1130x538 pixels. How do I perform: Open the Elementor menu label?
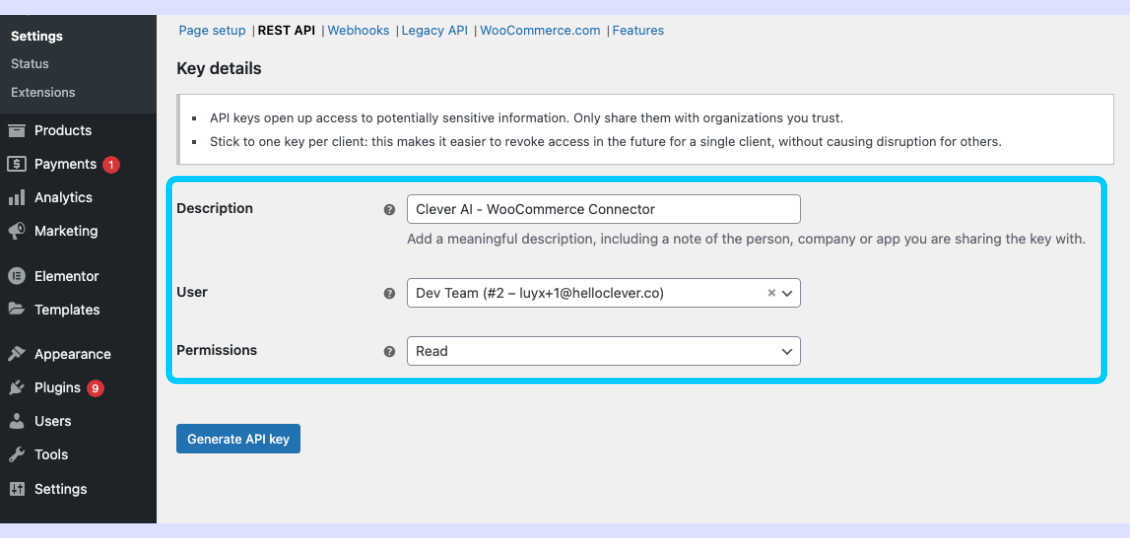tap(66, 276)
